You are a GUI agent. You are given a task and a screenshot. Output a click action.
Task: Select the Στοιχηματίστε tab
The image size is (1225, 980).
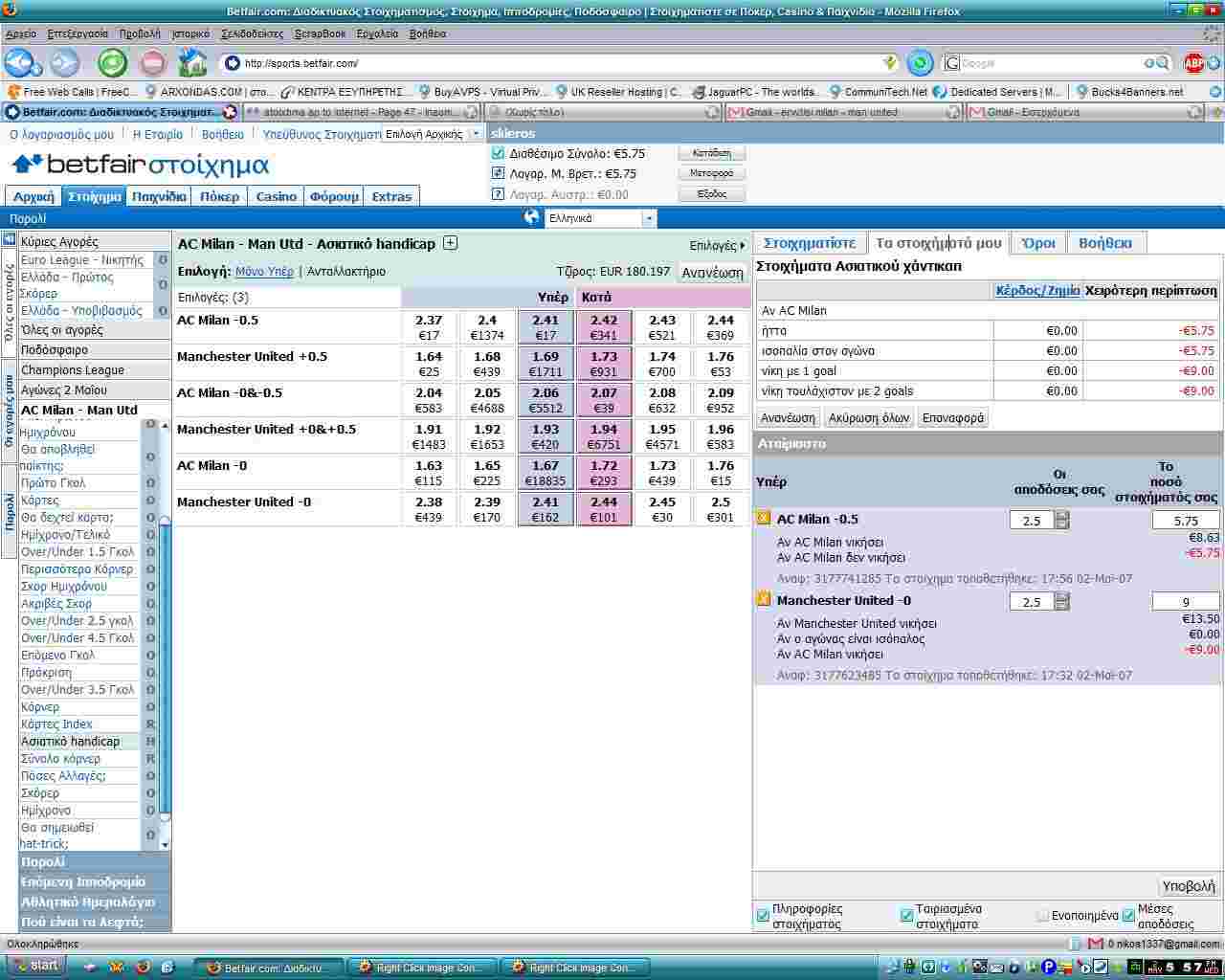pyautogui.click(x=810, y=243)
